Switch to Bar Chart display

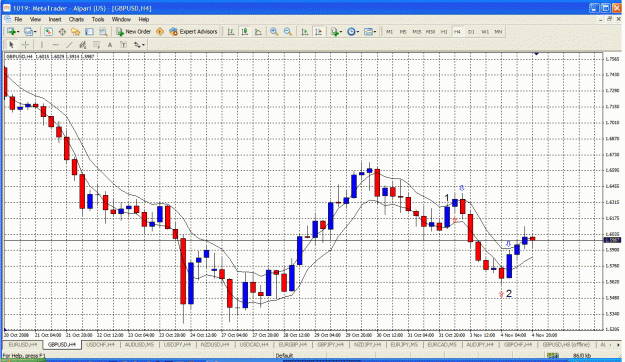pos(231,31)
